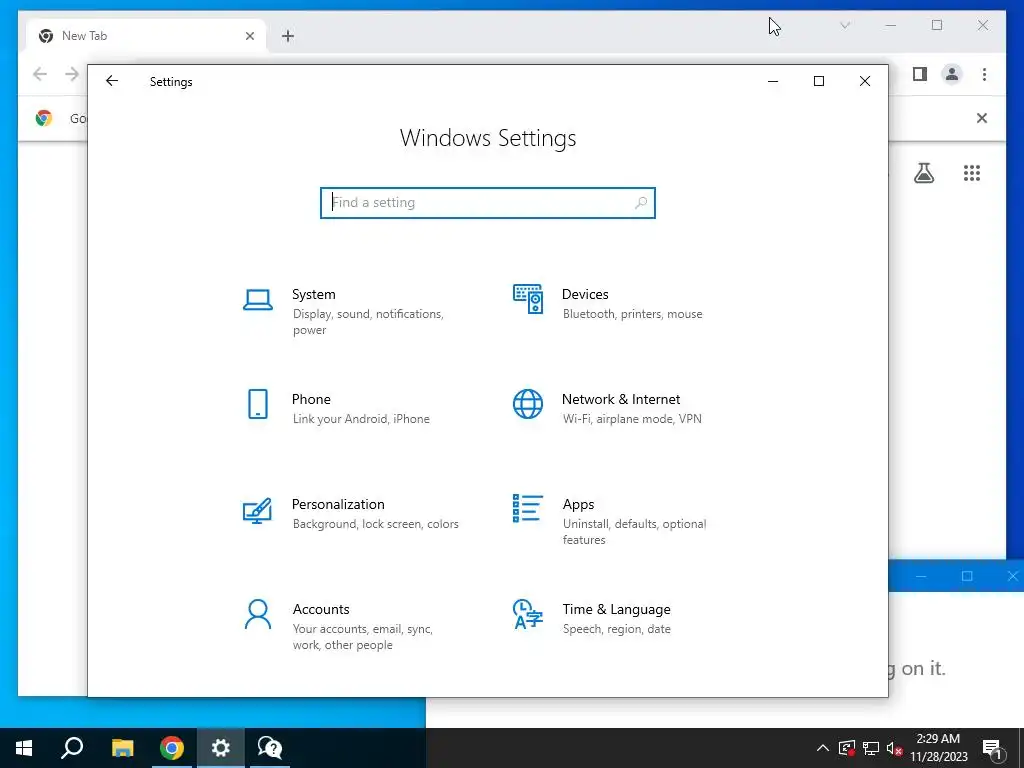Click the Chrome logo in the infobar
Screen dimensions: 1024x768
point(44,118)
